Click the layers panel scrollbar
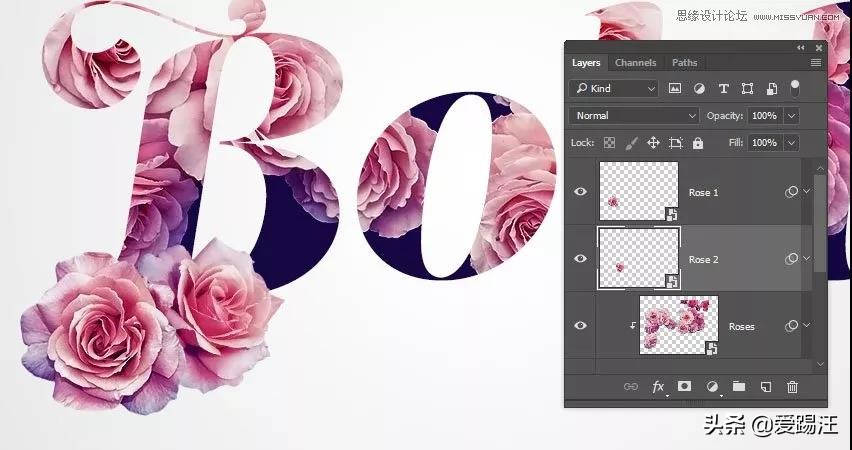The height and width of the screenshot is (450, 852). pyautogui.click(x=820, y=223)
